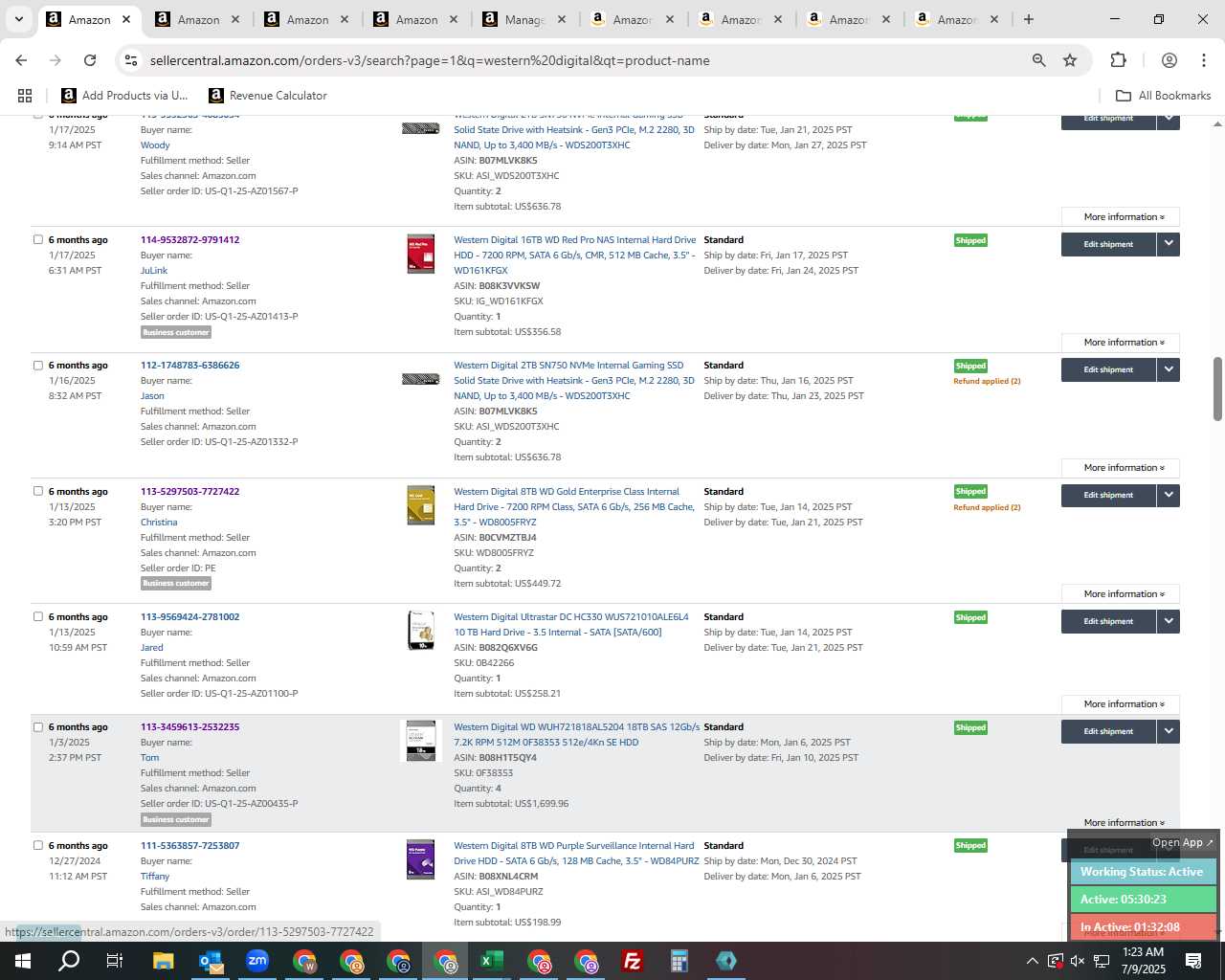Expand More information for Woody order
The height and width of the screenshot is (980, 1225).
pos(1120,217)
